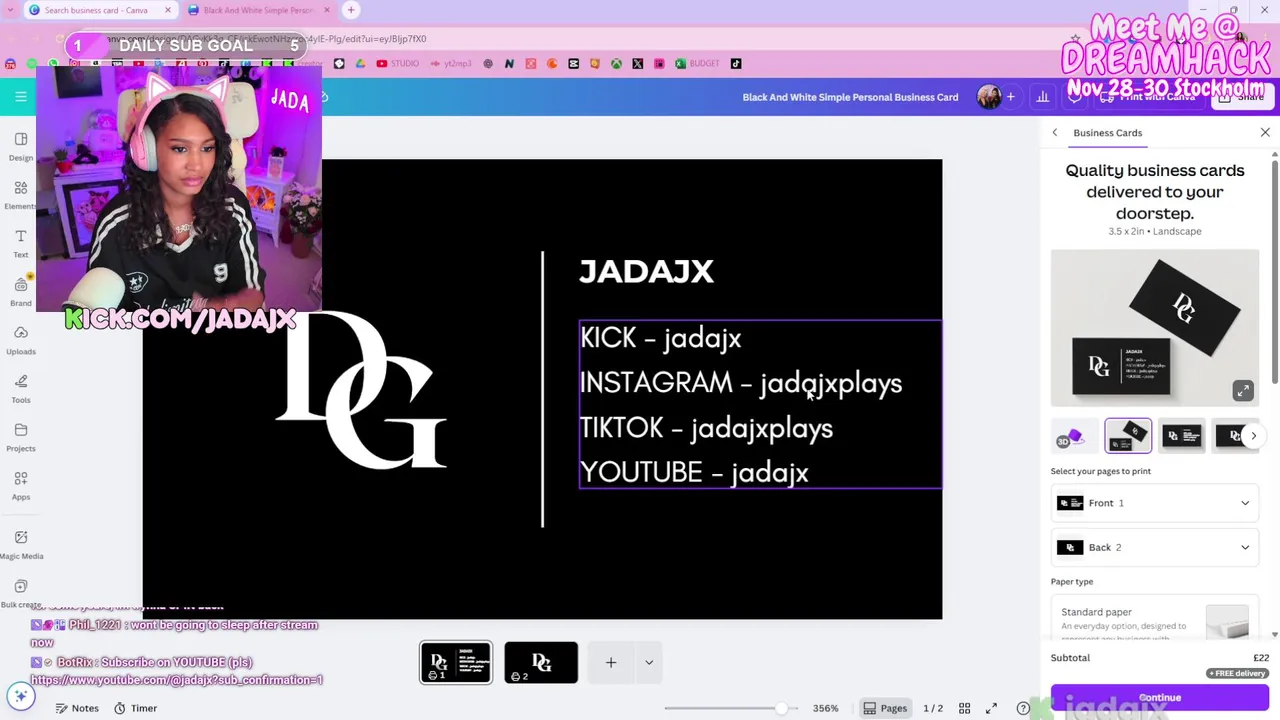The height and width of the screenshot is (720, 1280).
Task: Select the 3D preview thumbnail
Action: pos(1073,436)
